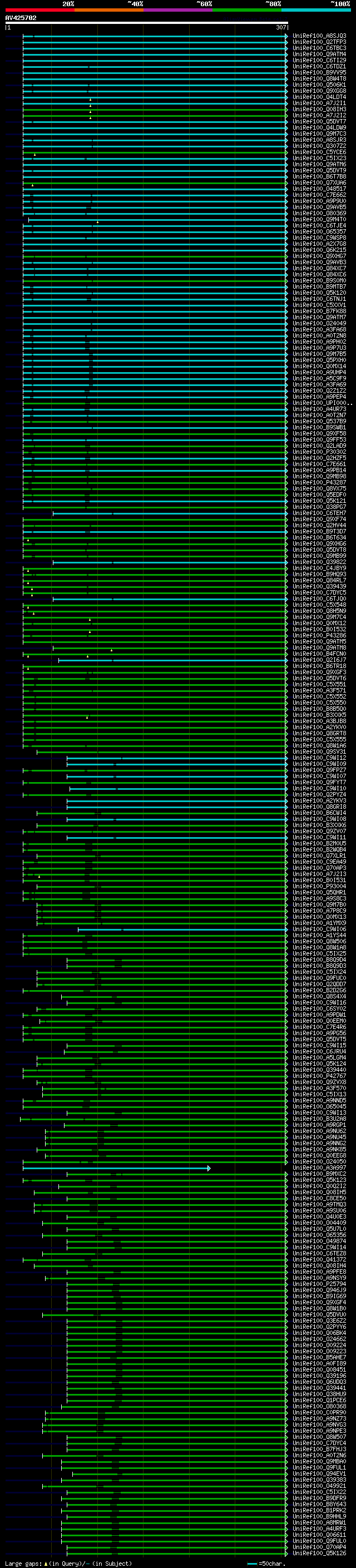The height and width of the screenshot is (1568, 356).
Task: Click the cyan ~100% identity legend segment
Action: point(316,10)
